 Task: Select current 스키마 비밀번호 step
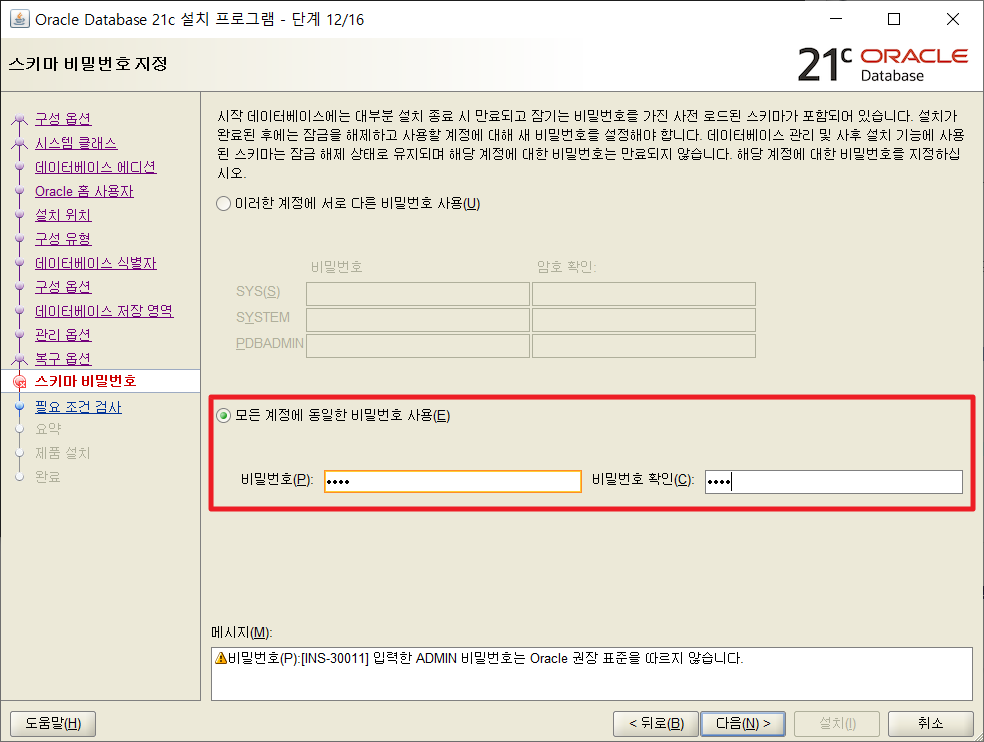coord(85,381)
